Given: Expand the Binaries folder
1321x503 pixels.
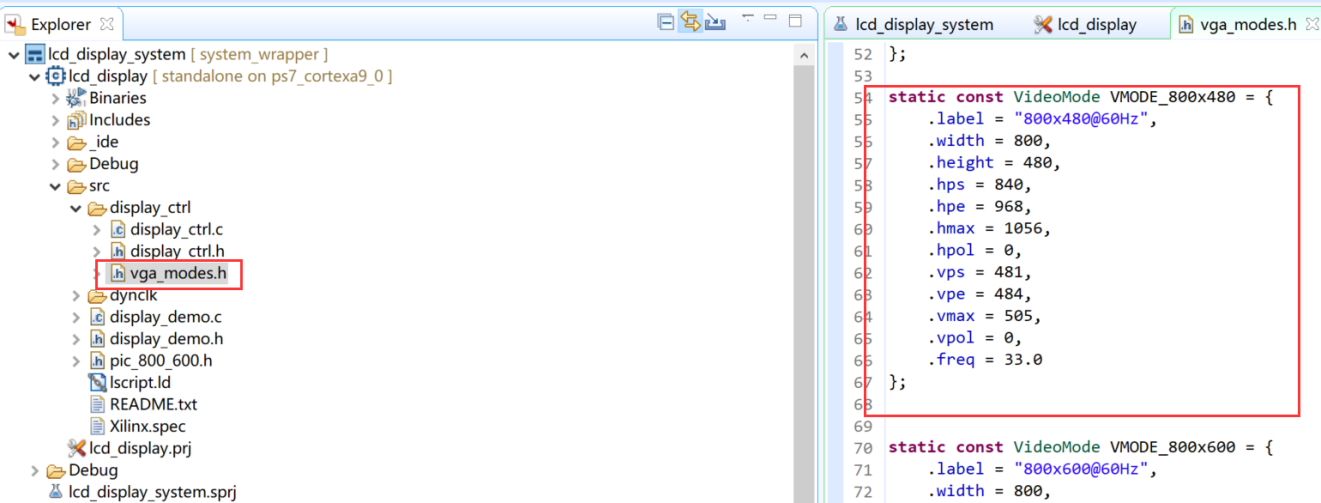Looking at the screenshot, I should click(x=55, y=98).
